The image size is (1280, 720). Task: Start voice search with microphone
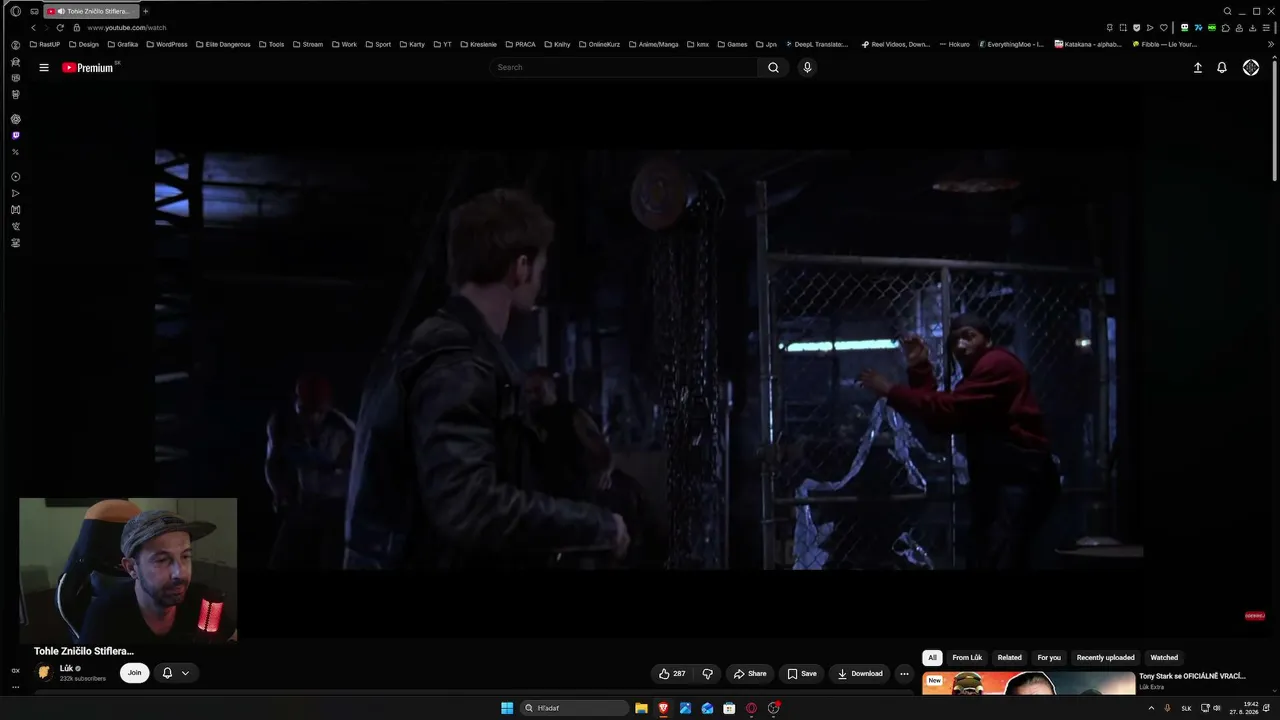point(807,68)
